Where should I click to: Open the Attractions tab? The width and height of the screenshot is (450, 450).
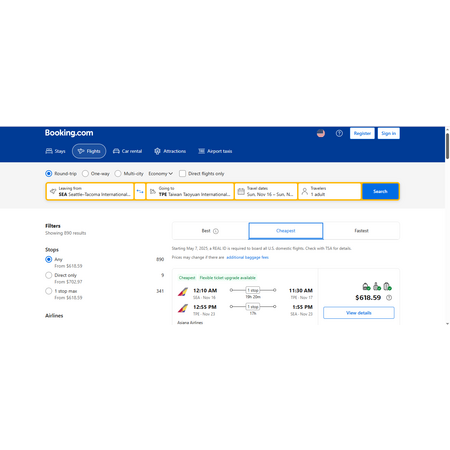(170, 151)
